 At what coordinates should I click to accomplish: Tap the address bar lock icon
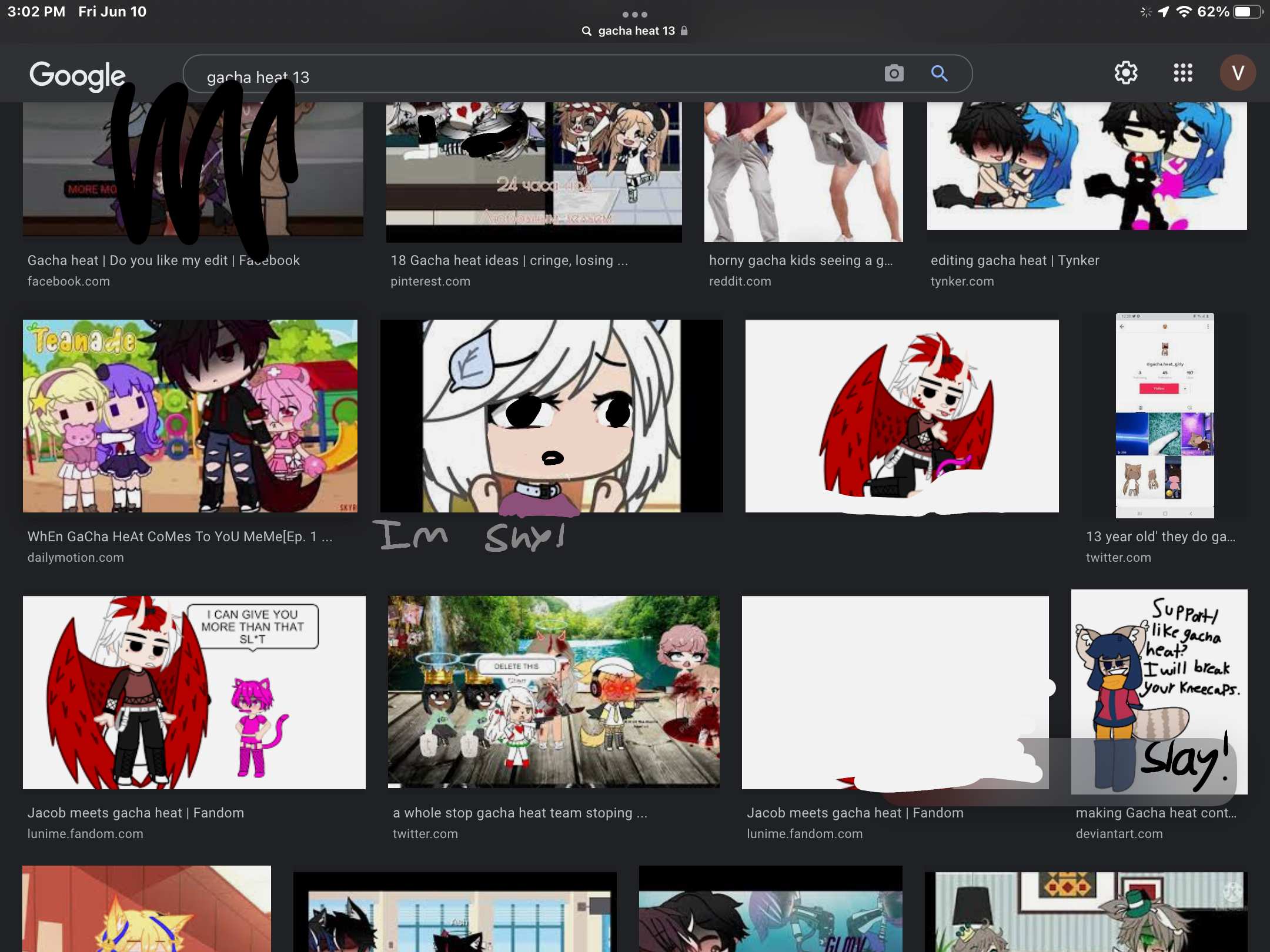click(x=684, y=31)
